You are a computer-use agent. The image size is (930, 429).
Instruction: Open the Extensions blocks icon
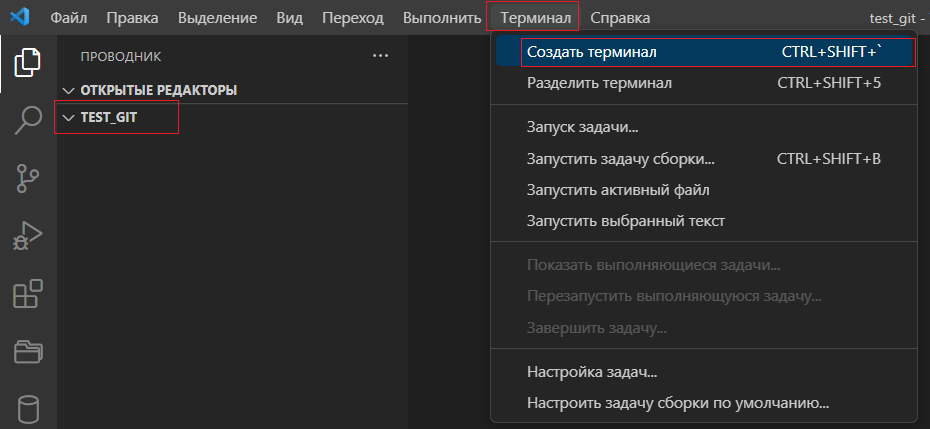coord(28,294)
